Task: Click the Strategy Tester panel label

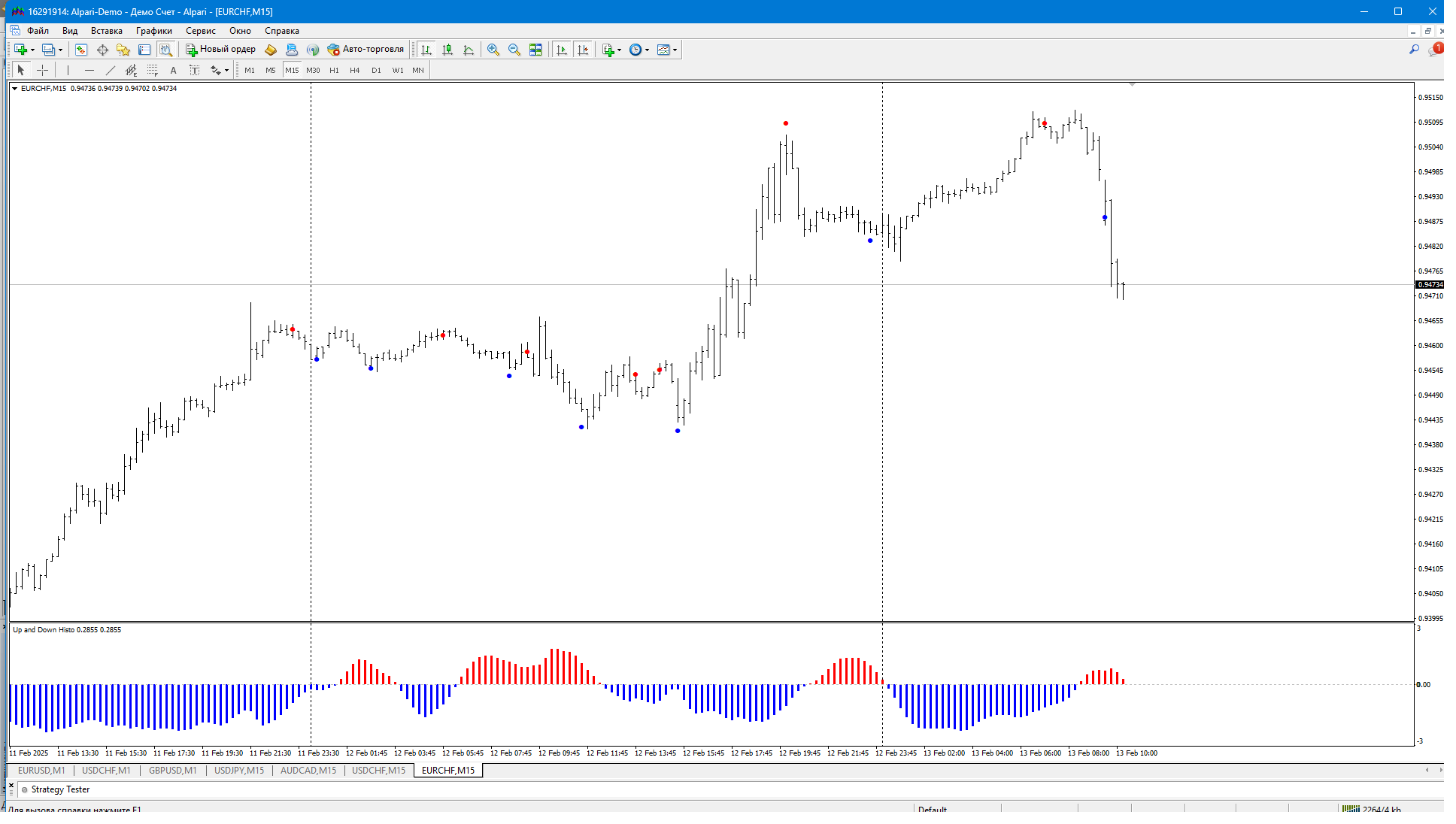Action: coord(60,789)
